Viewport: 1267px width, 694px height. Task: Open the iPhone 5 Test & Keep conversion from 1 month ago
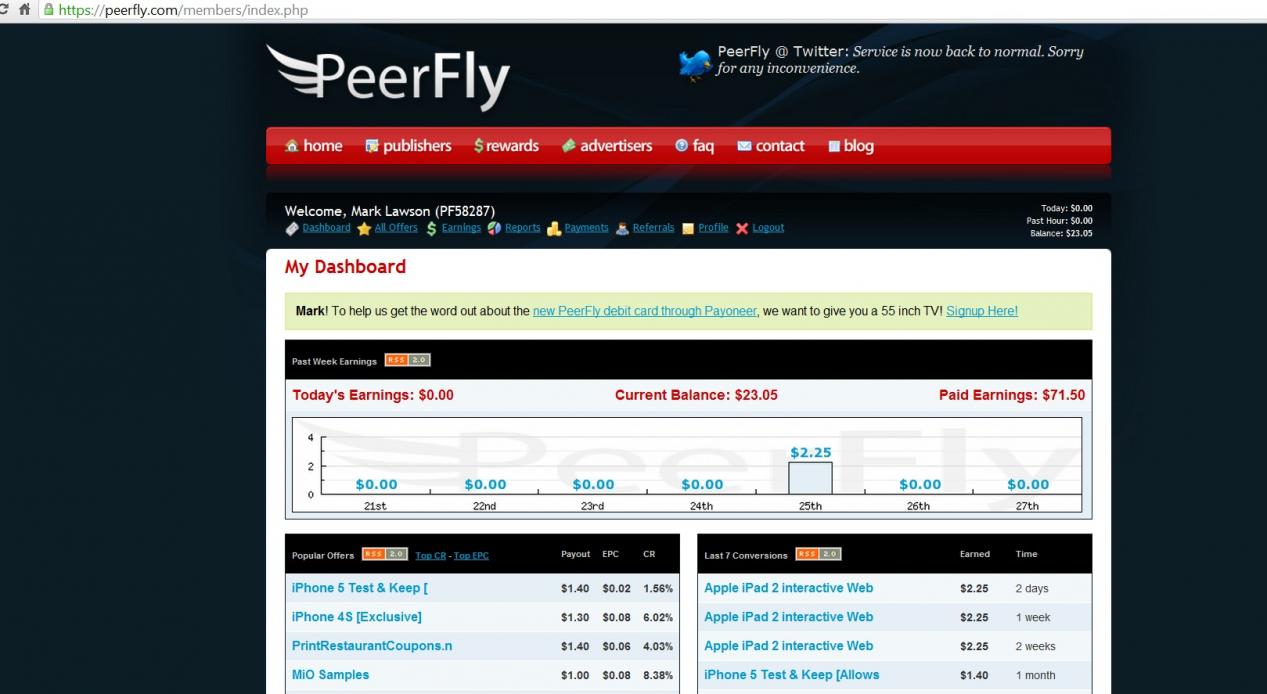[x=792, y=675]
